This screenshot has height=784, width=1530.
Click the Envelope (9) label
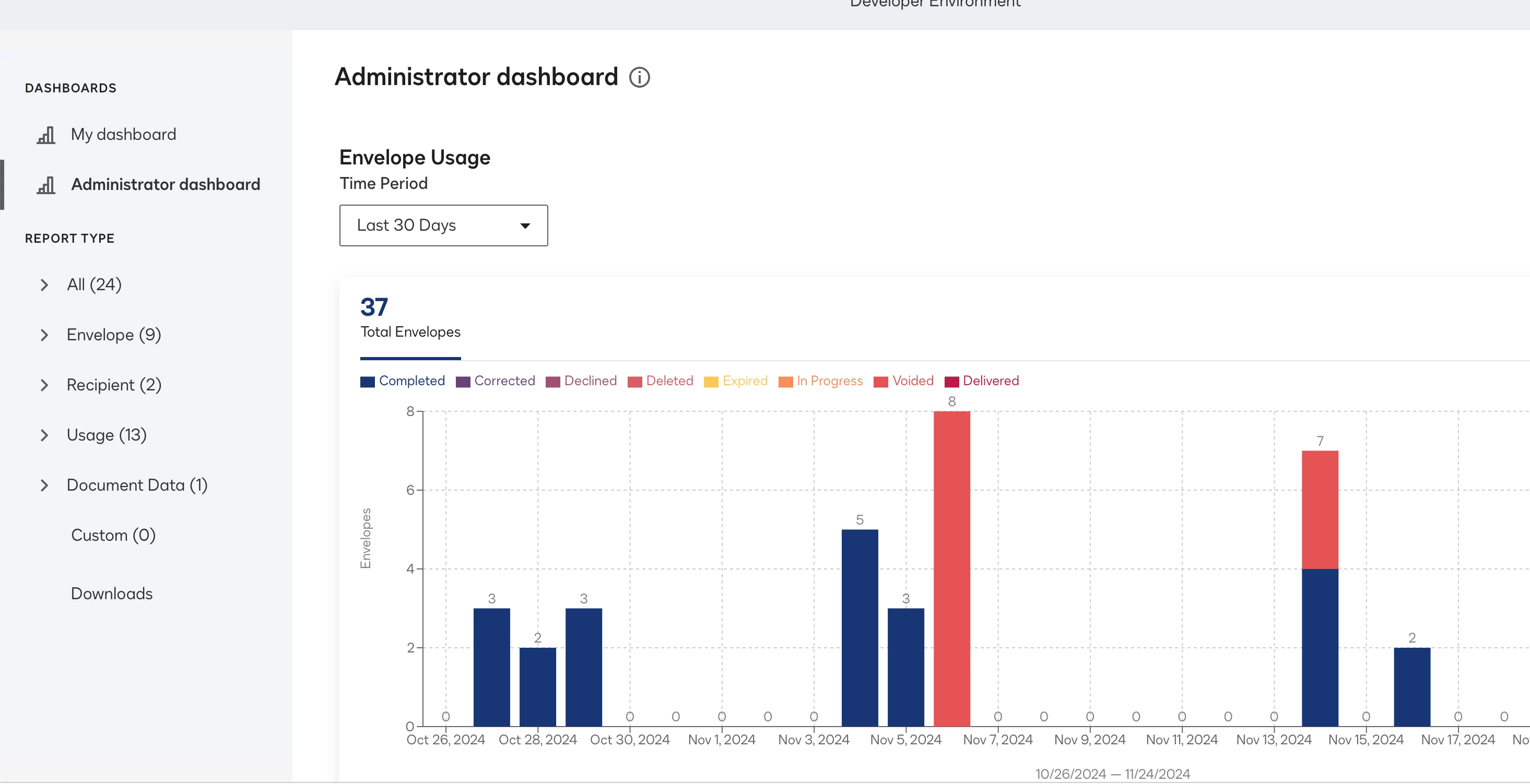[114, 335]
